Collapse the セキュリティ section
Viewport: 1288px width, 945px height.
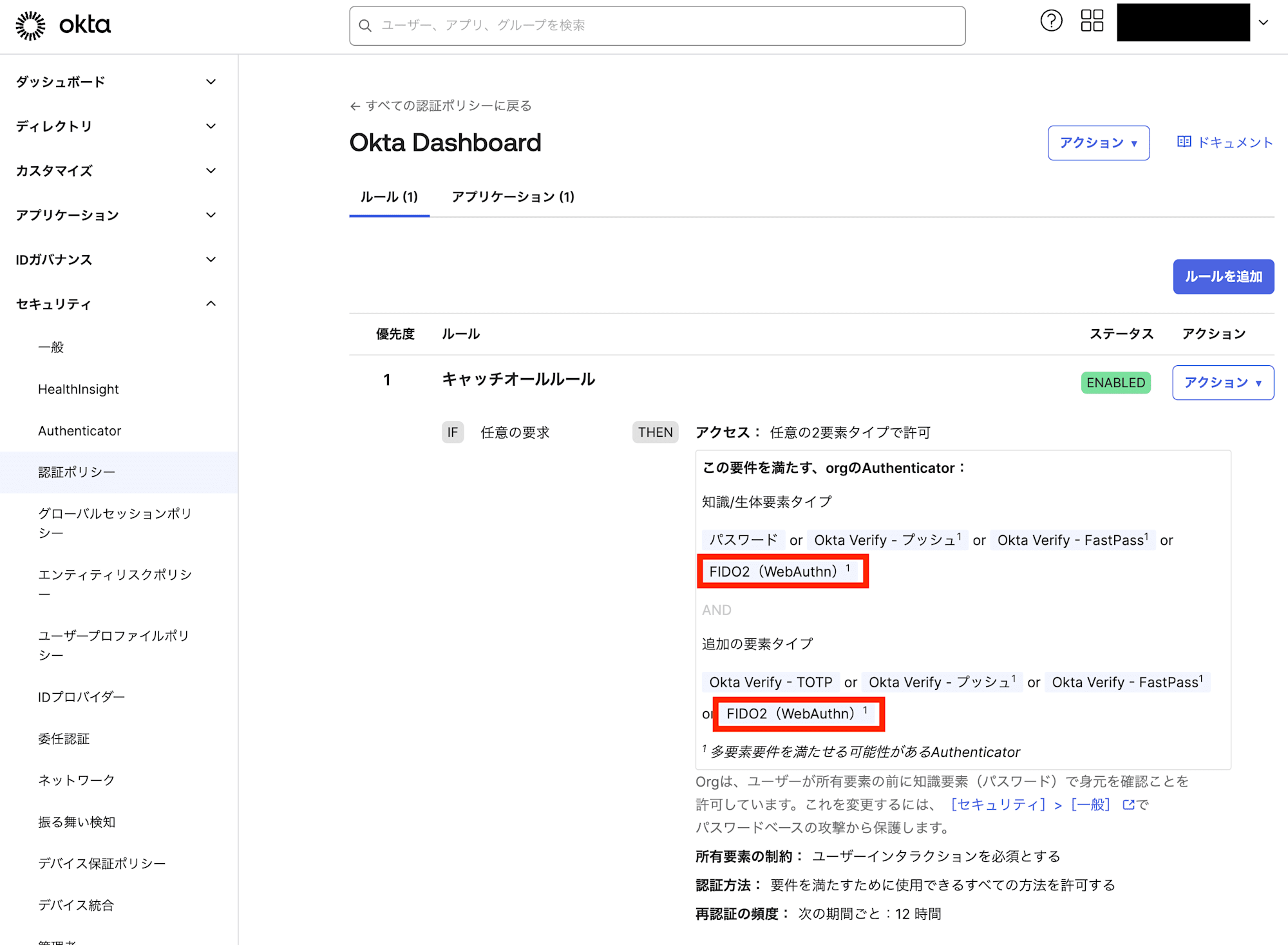[x=118, y=304]
